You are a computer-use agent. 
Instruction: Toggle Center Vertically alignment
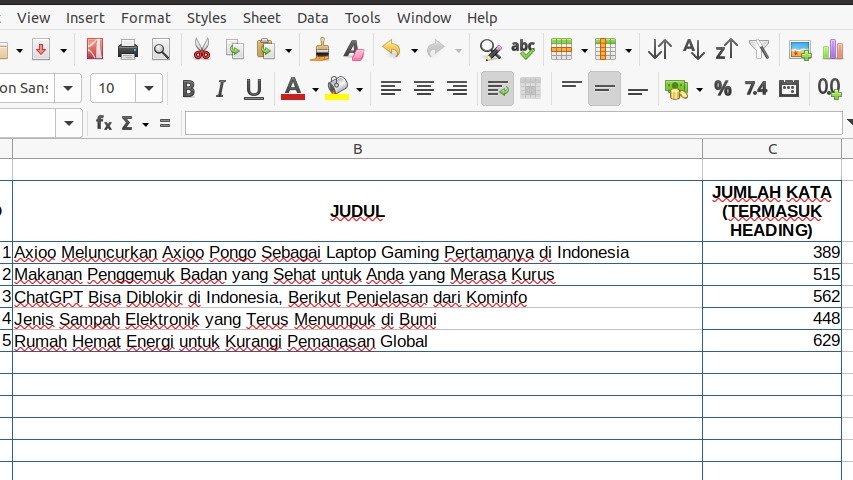tap(604, 88)
